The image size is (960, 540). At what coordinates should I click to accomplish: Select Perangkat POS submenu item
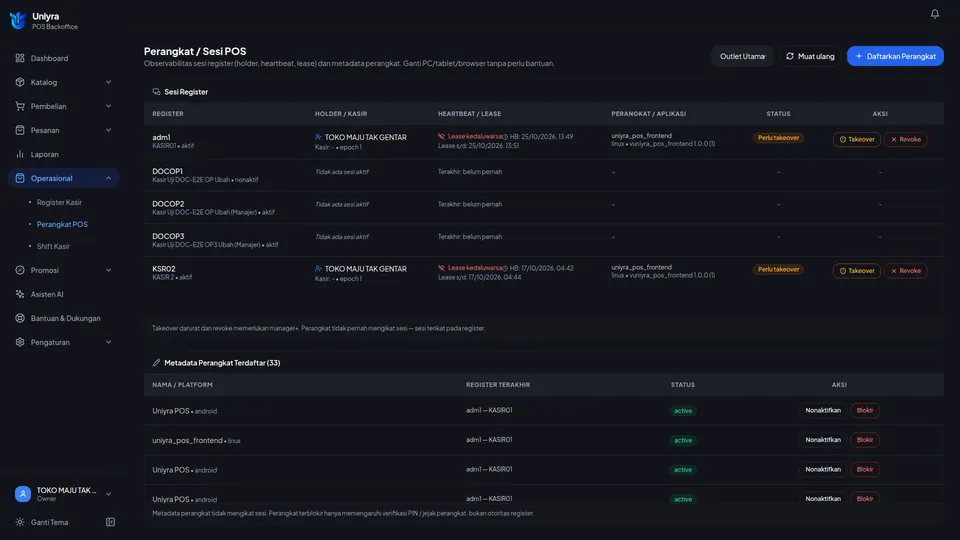coord(62,224)
